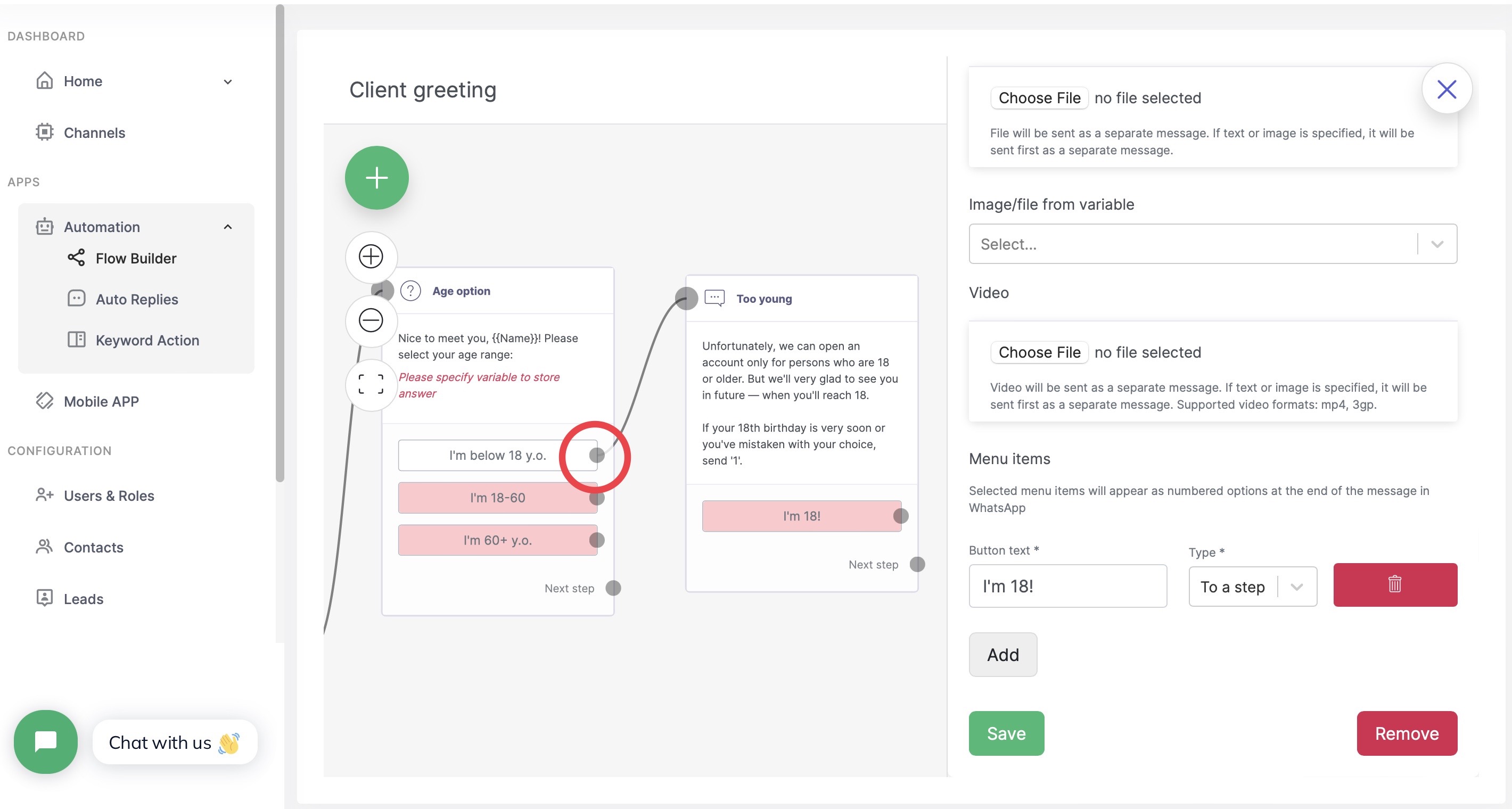Expand the Home menu chevron

click(228, 81)
